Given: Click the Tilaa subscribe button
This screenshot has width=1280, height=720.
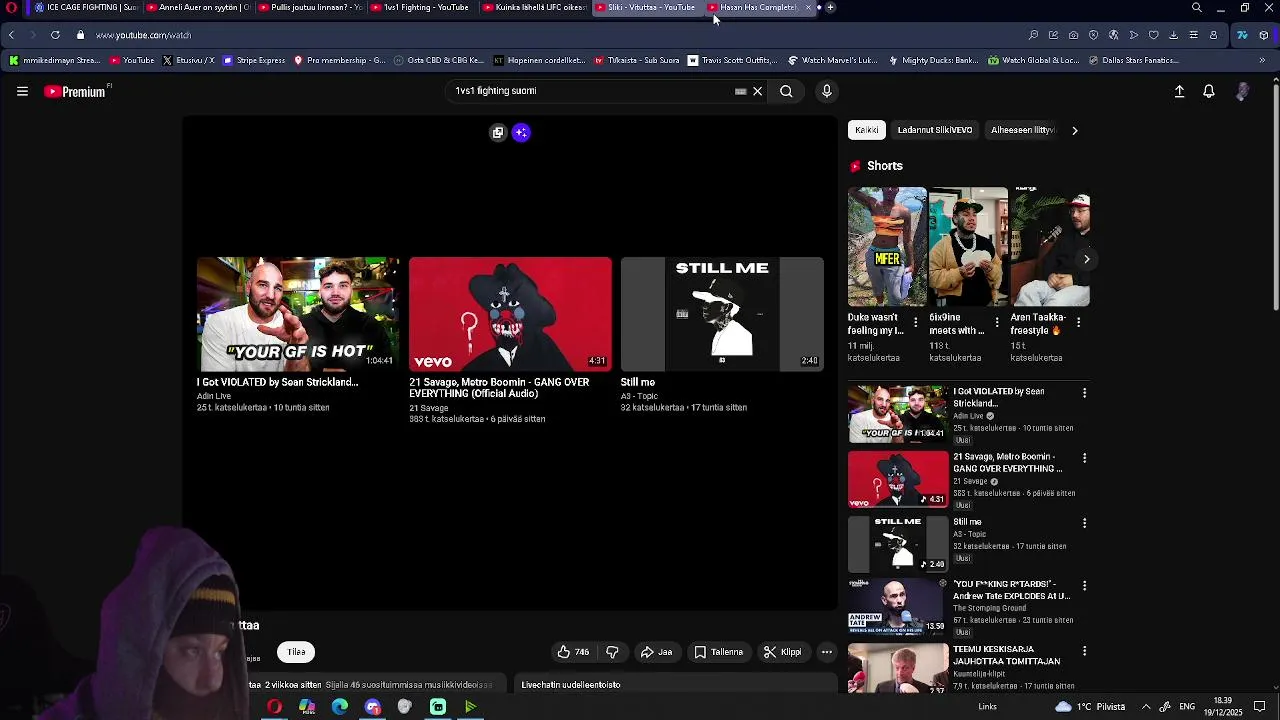Looking at the screenshot, I should (296, 652).
